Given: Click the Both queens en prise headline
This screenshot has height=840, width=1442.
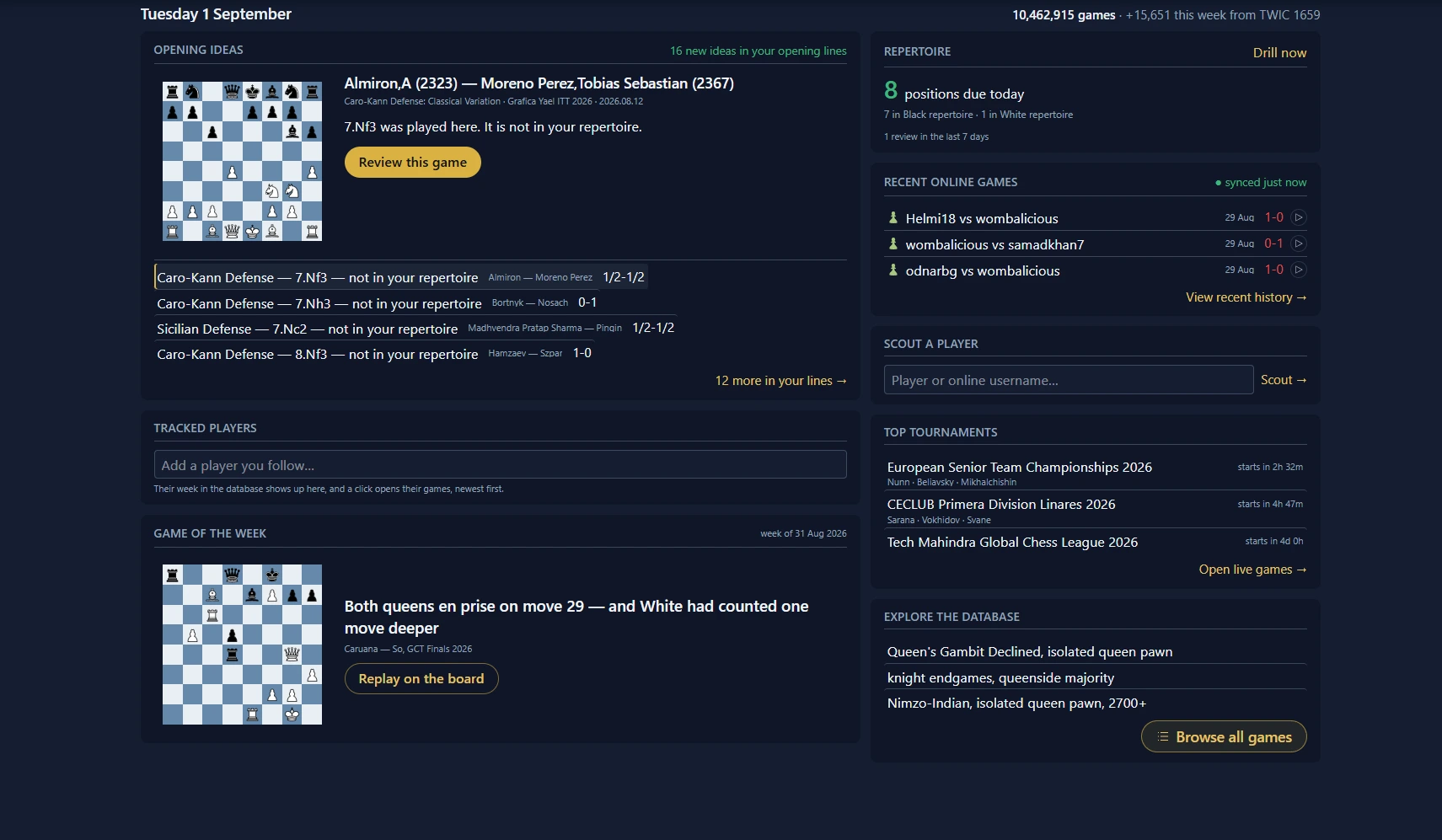Looking at the screenshot, I should click(576, 617).
